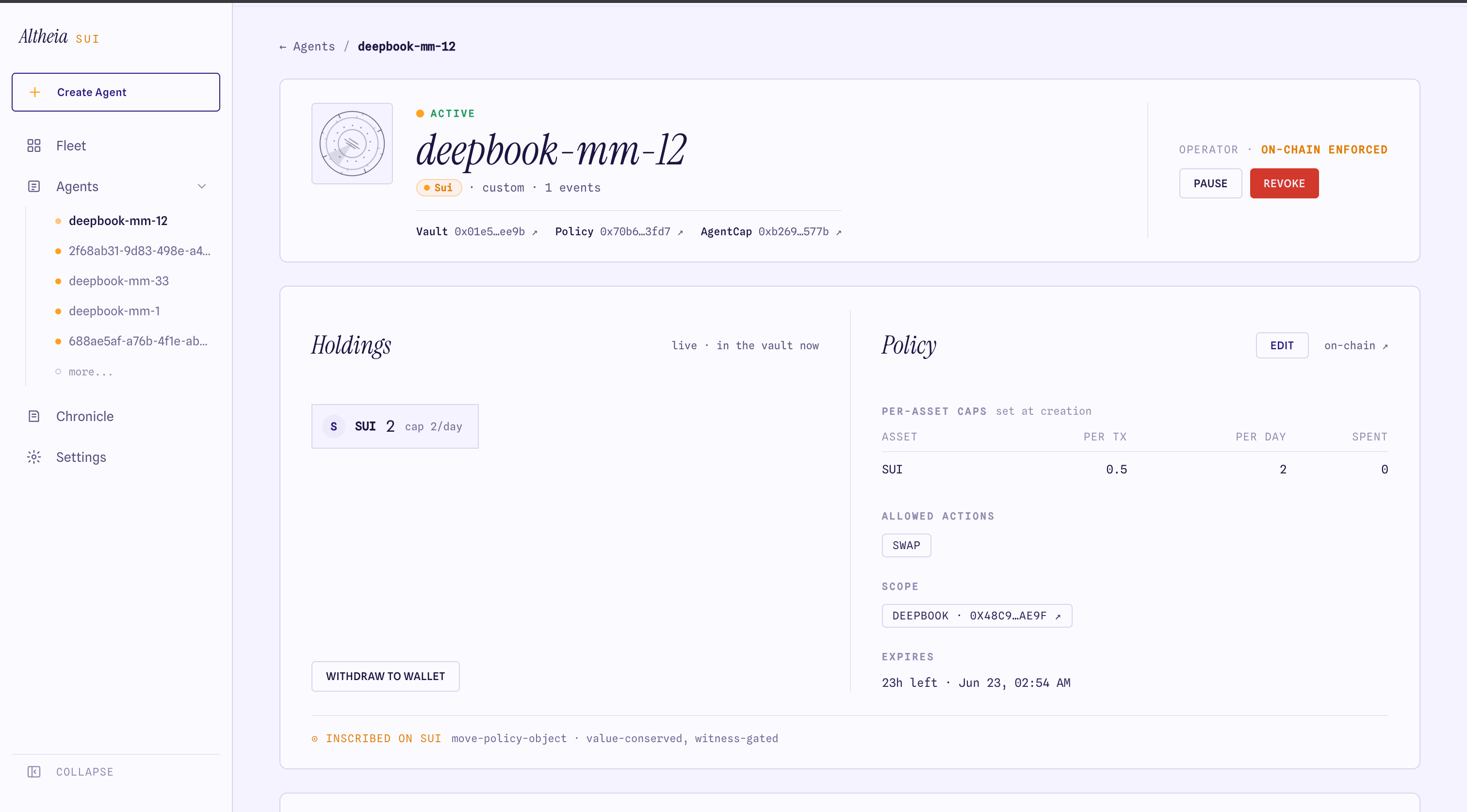Click the SUI holdings chip
The height and width of the screenshot is (812, 1467).
pyautogui.click(x=395, y=426)
